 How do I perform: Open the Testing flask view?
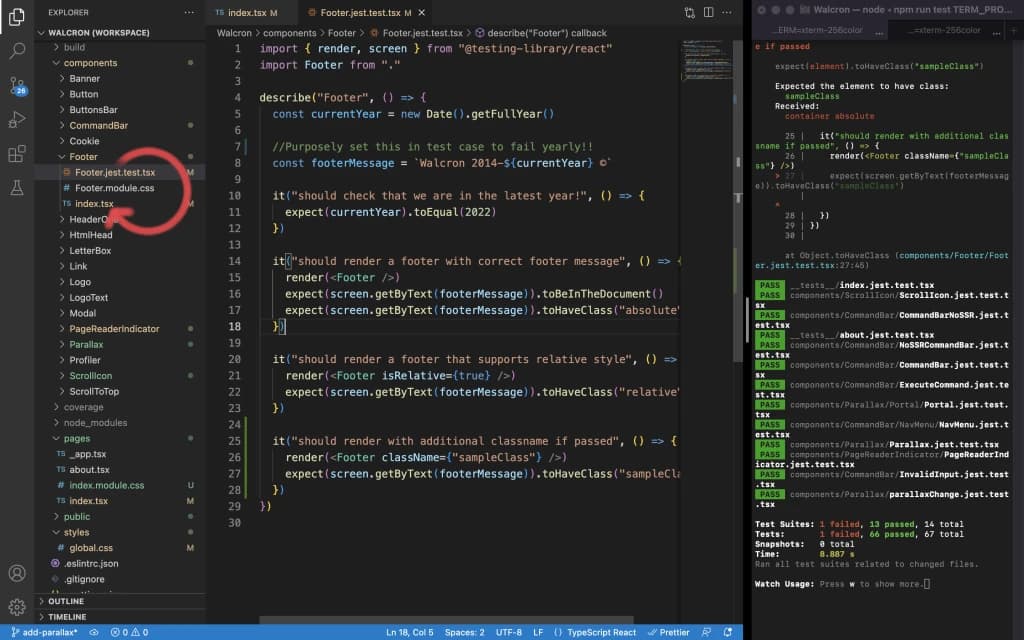point(17,188)
